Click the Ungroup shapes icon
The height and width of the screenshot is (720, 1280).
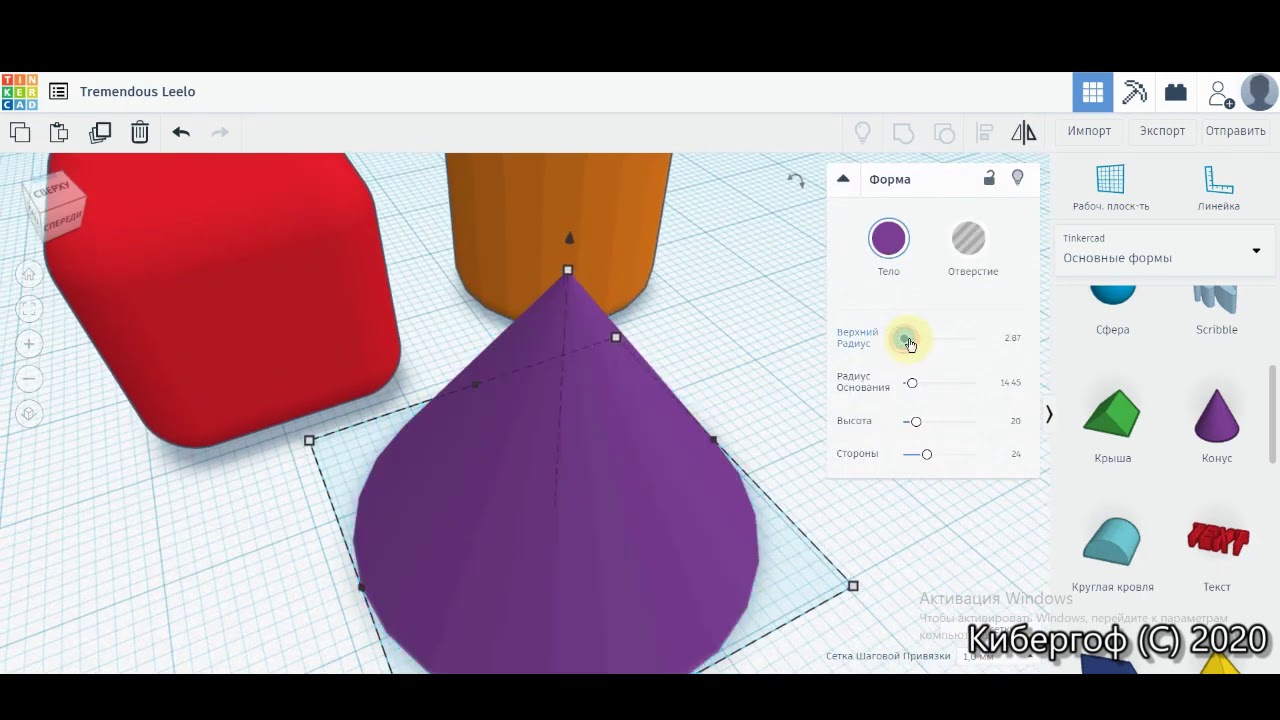[944, 132]
